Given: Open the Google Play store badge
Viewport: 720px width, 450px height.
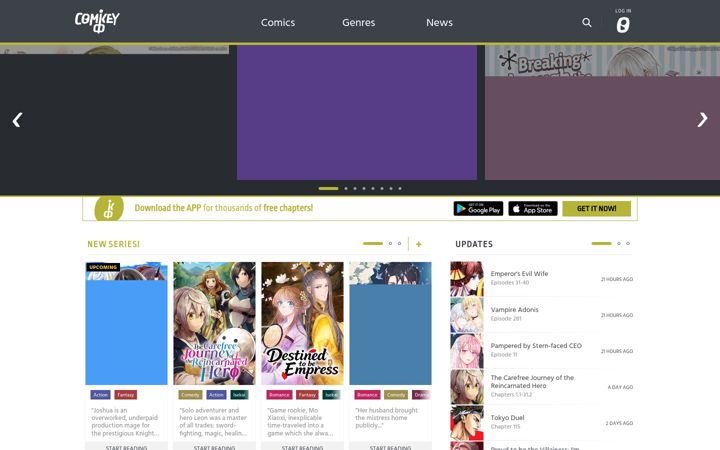Looking at the screenshot, I should coord(478,208).
